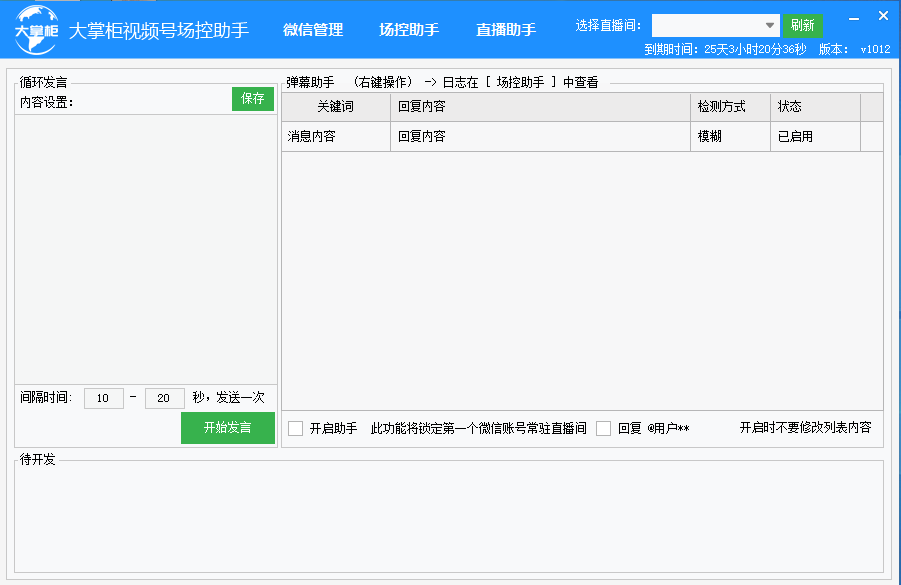Start loop messaging with 开始发言
901x585 pixels.
tap(227, 428)
